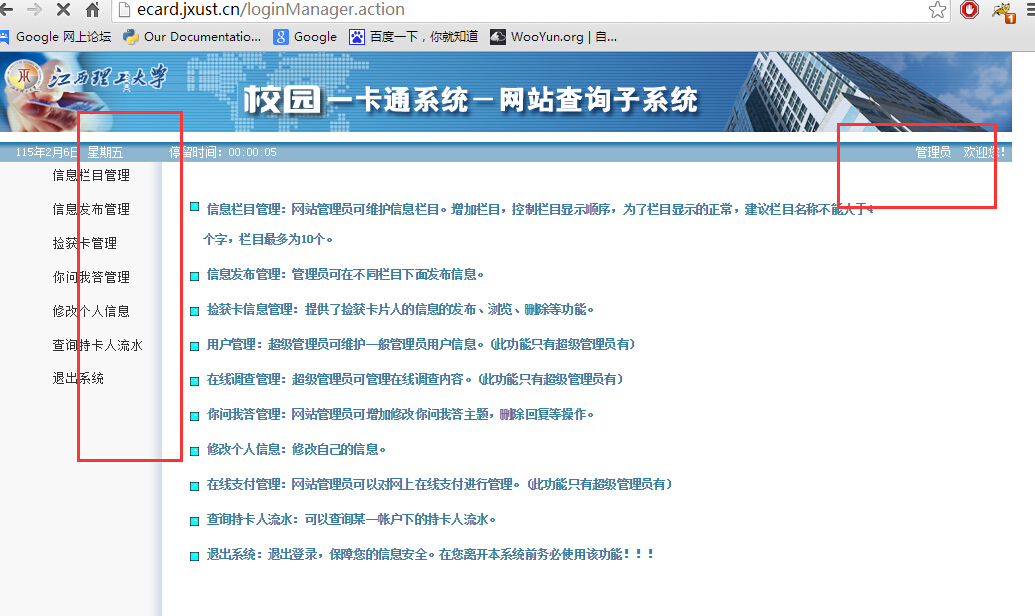Open 捡获卡管理 in the sidebar menu

pyautogui.click(x=84, y=243)
